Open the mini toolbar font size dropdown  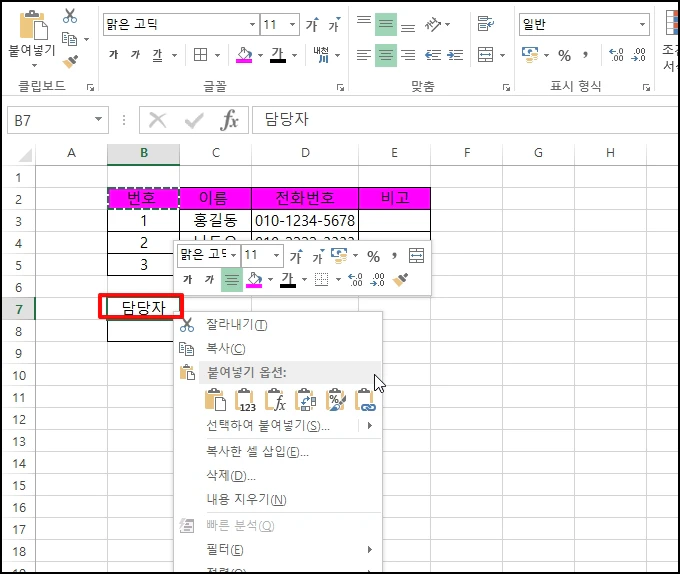click(x=276, y=255)
